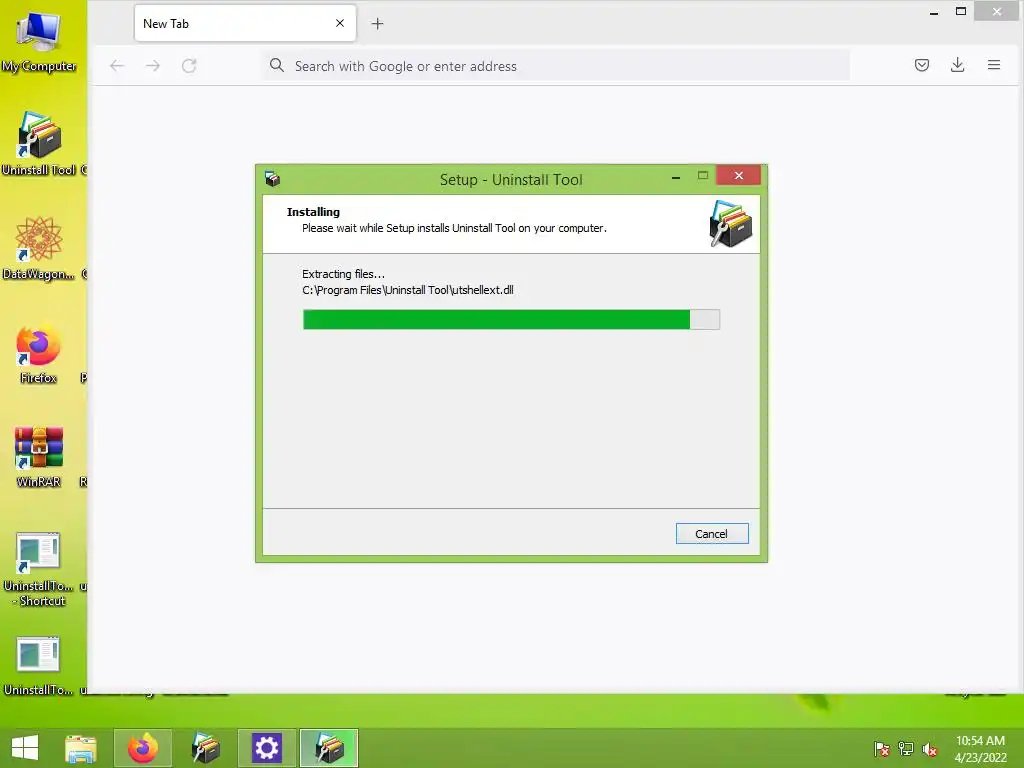Reload the Firefox page

189,65
